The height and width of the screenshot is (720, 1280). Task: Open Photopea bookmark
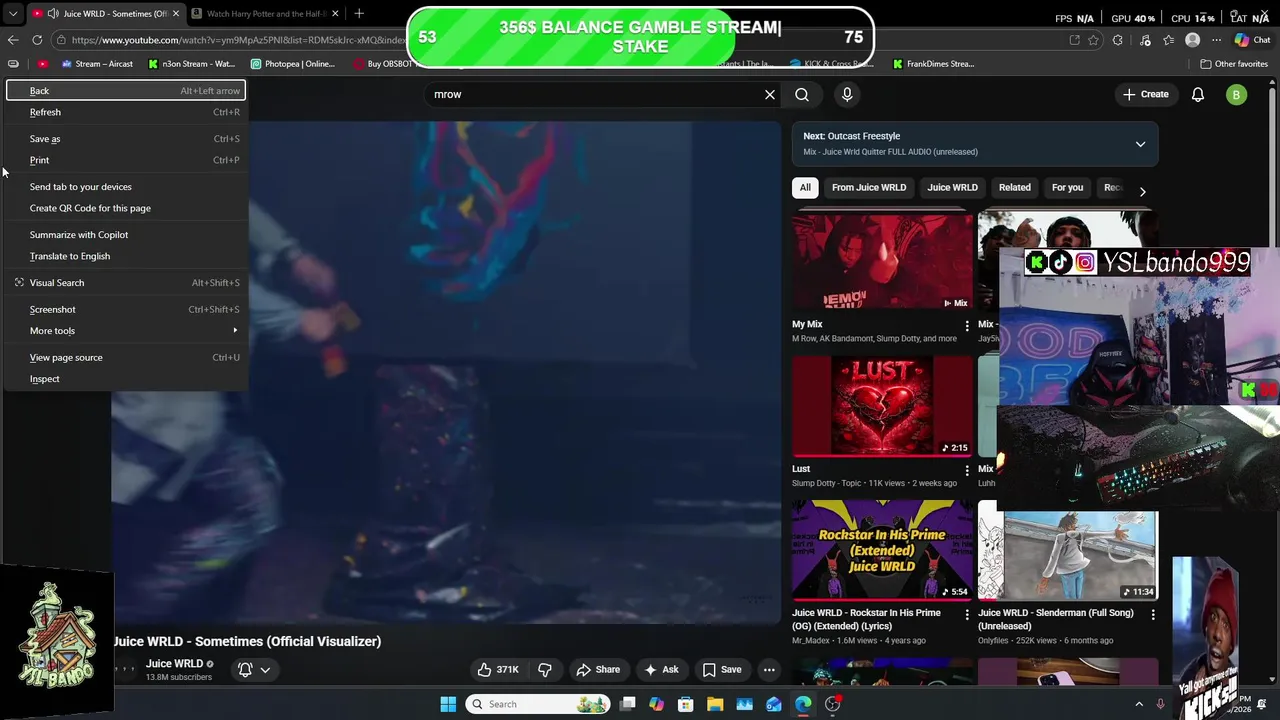pos(293,64)
